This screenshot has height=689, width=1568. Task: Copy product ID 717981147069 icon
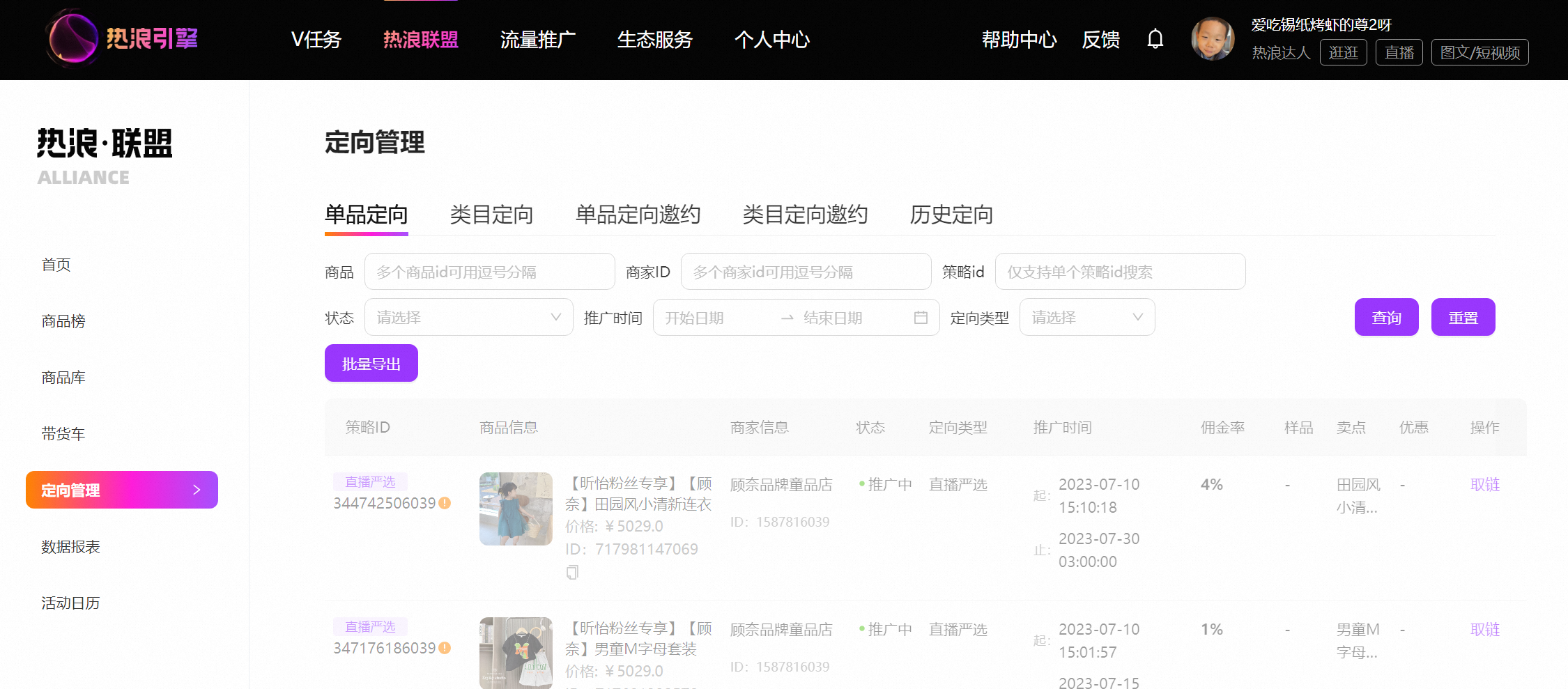572,573
